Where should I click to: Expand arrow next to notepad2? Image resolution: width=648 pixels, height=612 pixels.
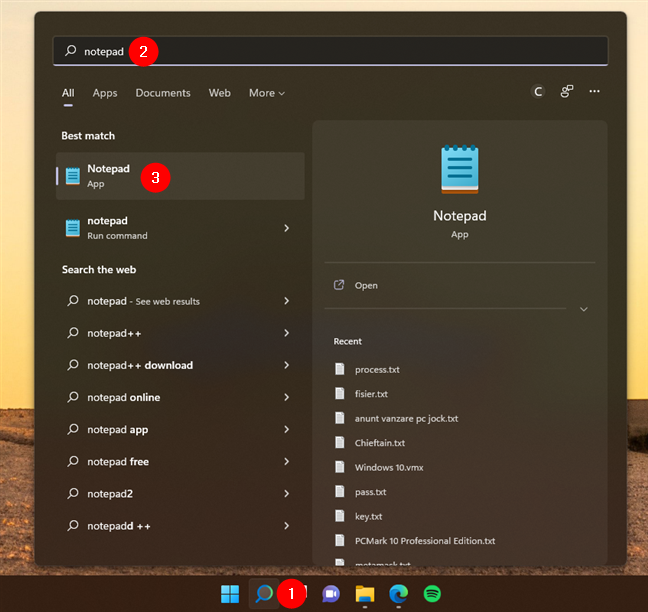(286, 493)
